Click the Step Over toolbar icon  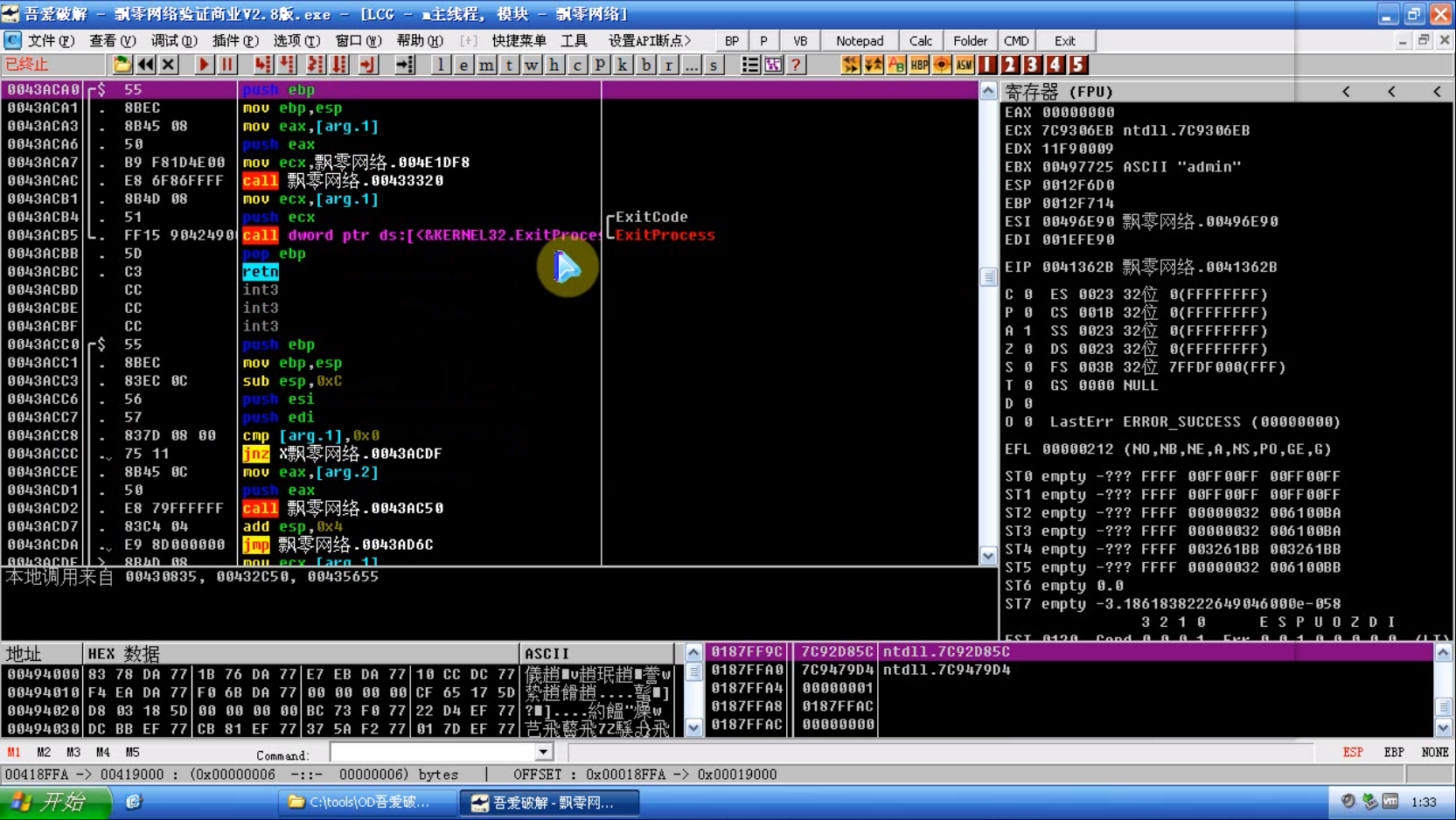tap(287, 65)
